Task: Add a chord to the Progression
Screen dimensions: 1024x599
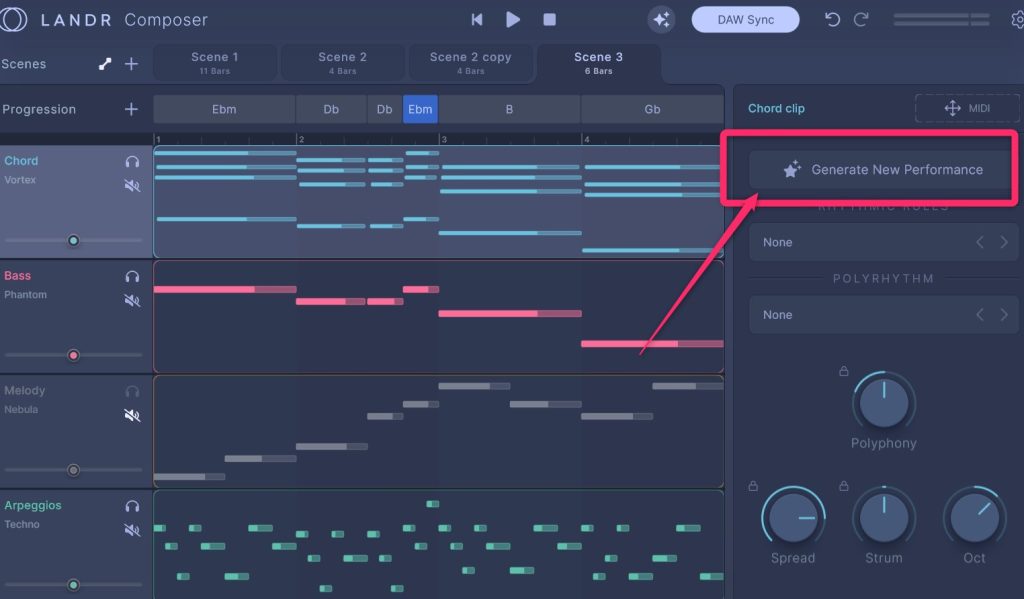Action: click(x=131, y=109)
